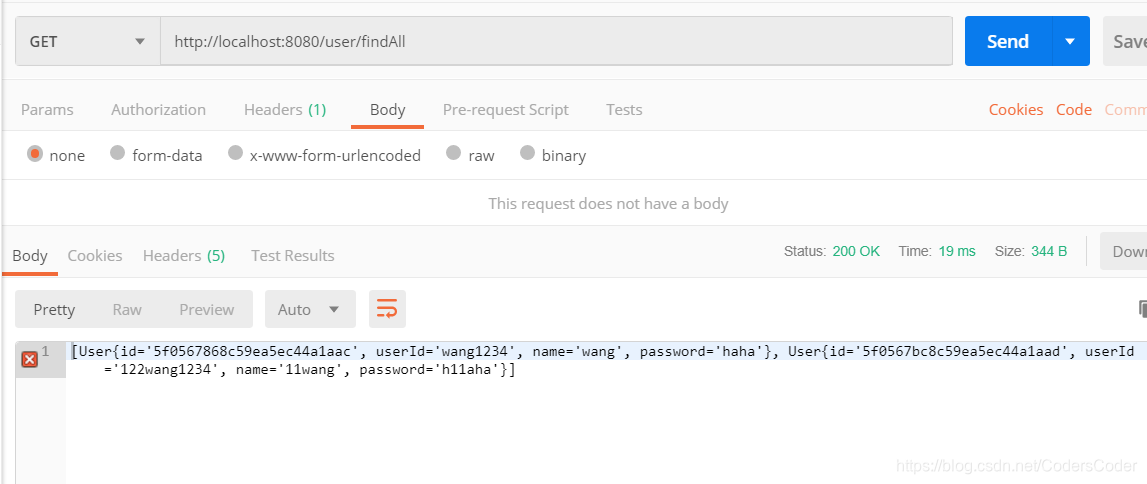
Task: Click the copy response icon at right edge
Action: 1142,309
